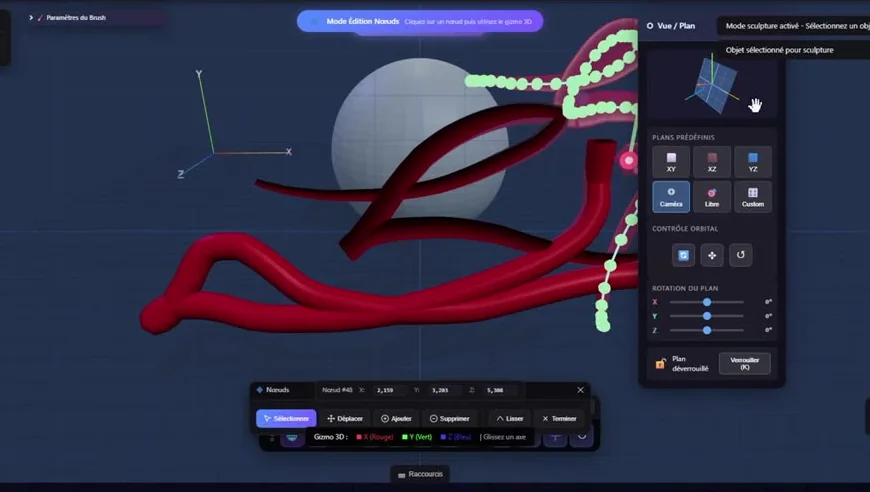Click the Lisser button
The height and width of the screenshot is (492, 870).
click(510, 418)
